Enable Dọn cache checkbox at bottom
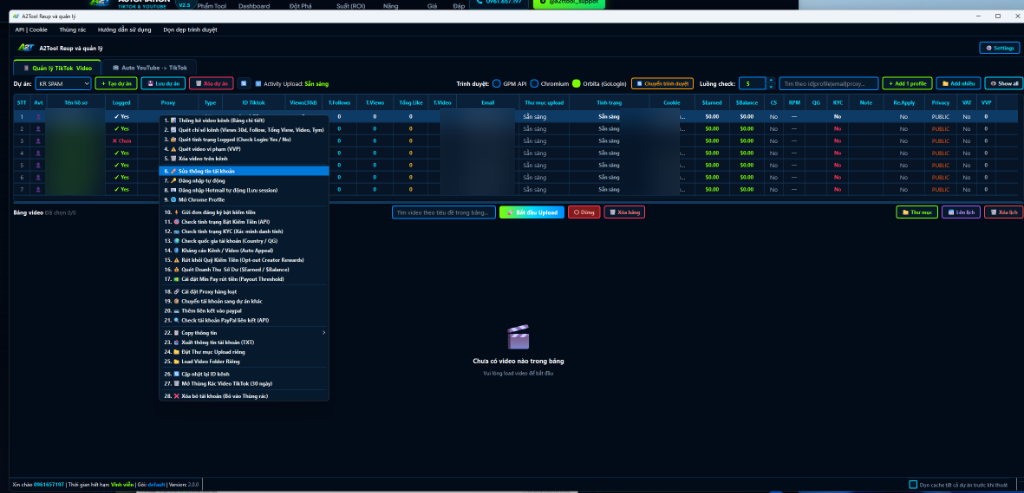The width and height of the screenshot is (1024, 493). tap(913, 485)
